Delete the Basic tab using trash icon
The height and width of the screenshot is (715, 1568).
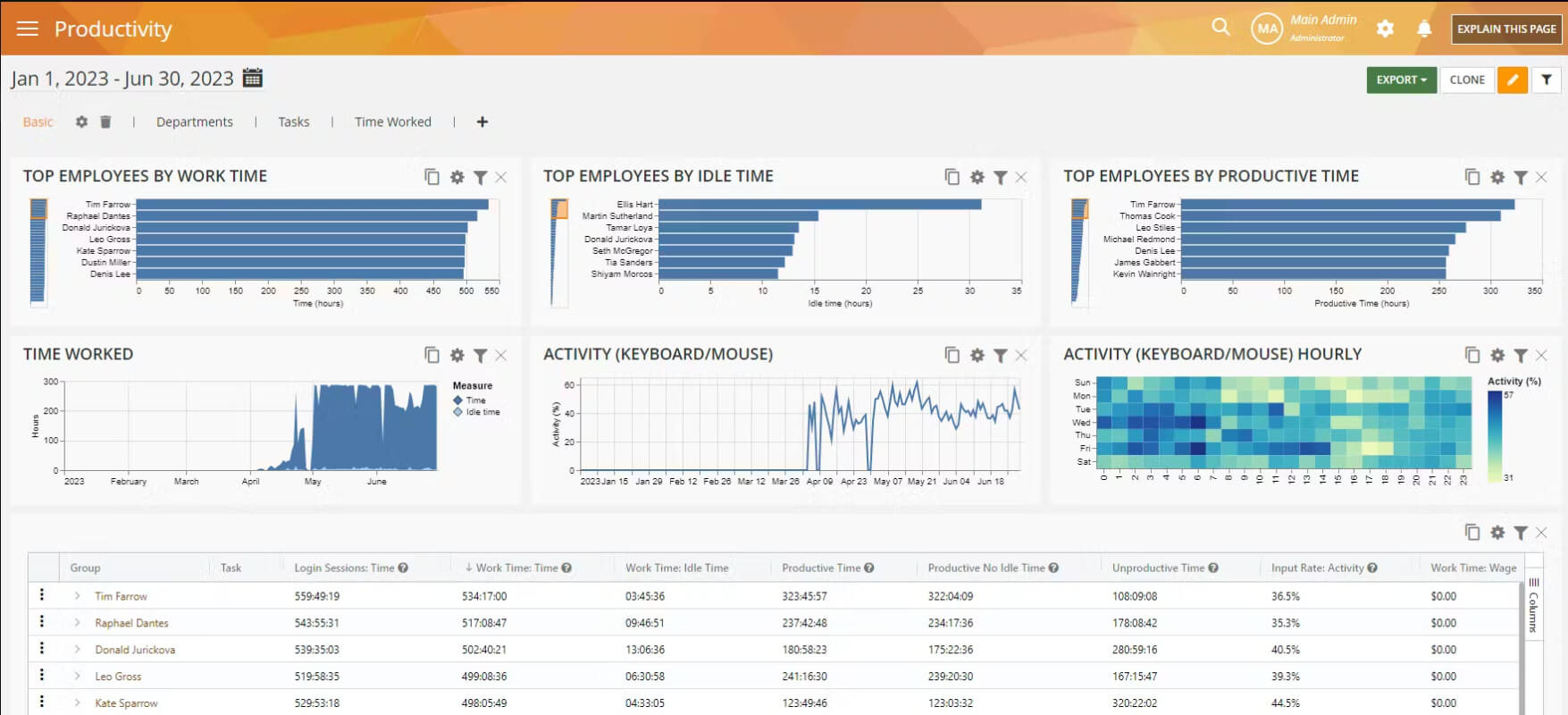tap(105, 122)
